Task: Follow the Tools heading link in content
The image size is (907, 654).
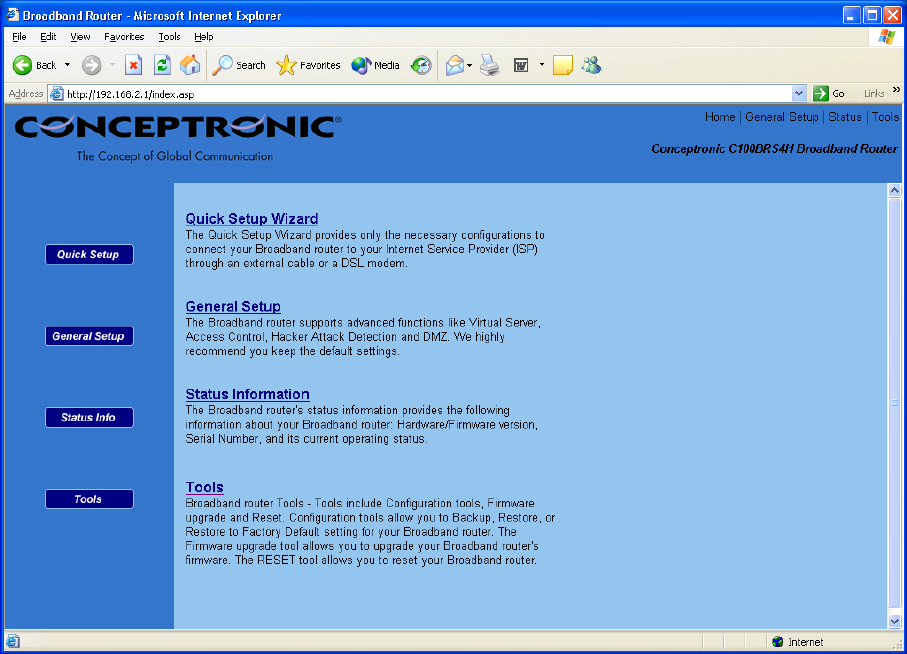Action: (x=204, y=487)
